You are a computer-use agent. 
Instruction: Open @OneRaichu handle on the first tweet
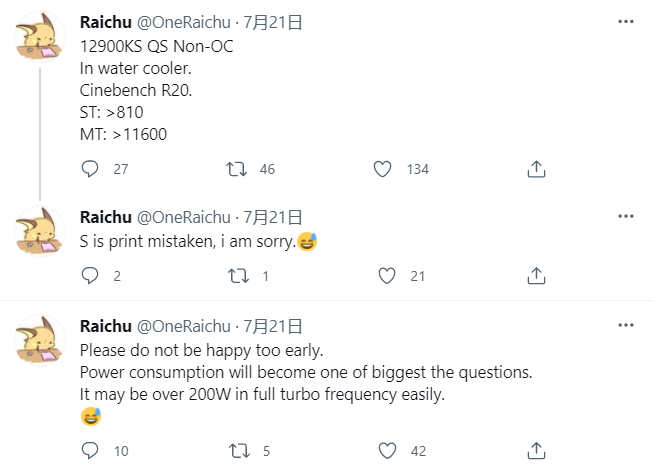click(184, 22)
